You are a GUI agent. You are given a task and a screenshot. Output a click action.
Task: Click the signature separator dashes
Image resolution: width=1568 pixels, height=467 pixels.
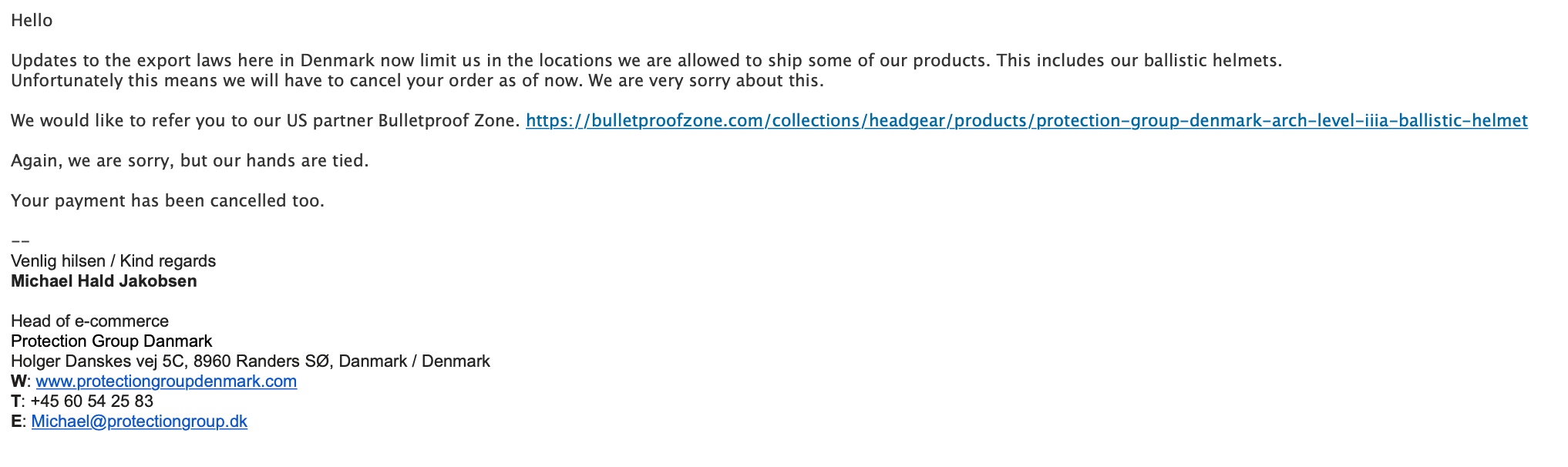(20, 241)
